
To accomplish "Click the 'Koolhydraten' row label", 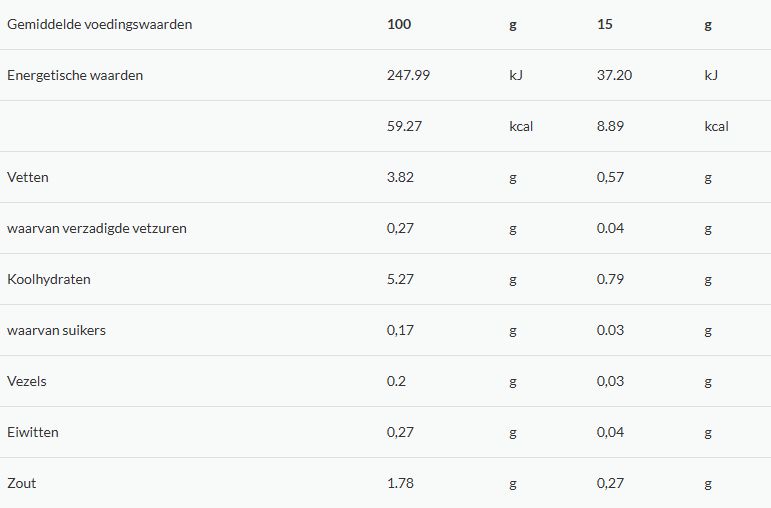I will tap(49, 279).
